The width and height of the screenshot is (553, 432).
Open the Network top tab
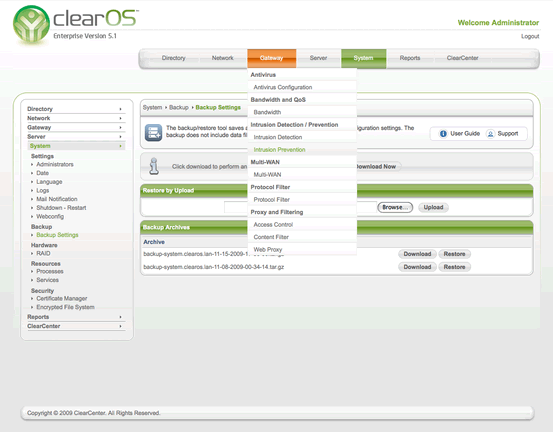click(x=223, y=58)
